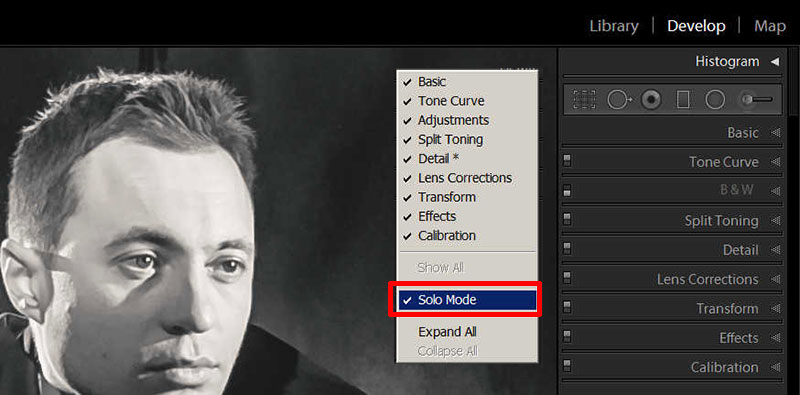
Task: Uncheck Effects in the context menu
Action: coord(467,216)
